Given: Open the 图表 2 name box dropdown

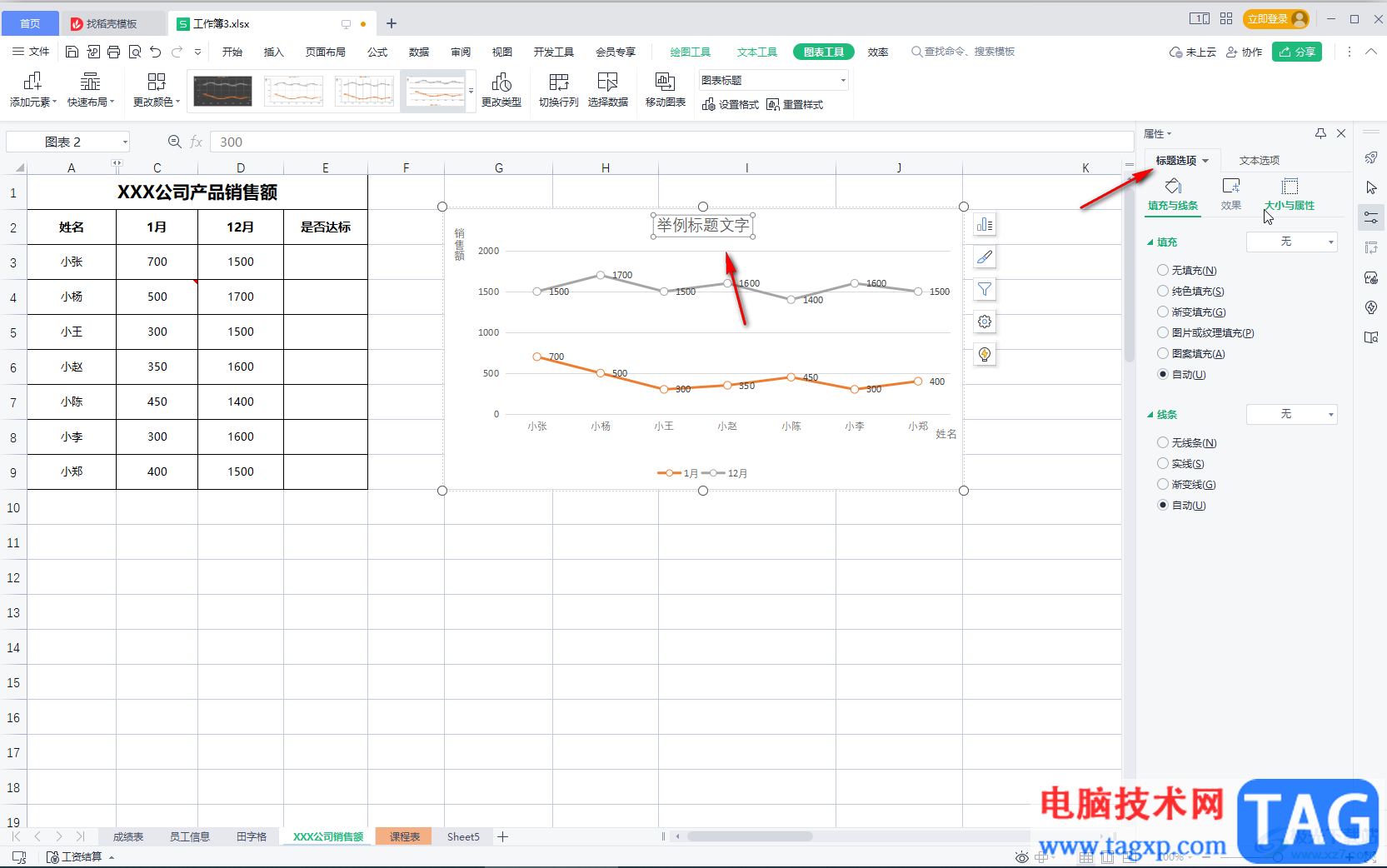Looking at the screenshot, I should (x=125, y=142).
